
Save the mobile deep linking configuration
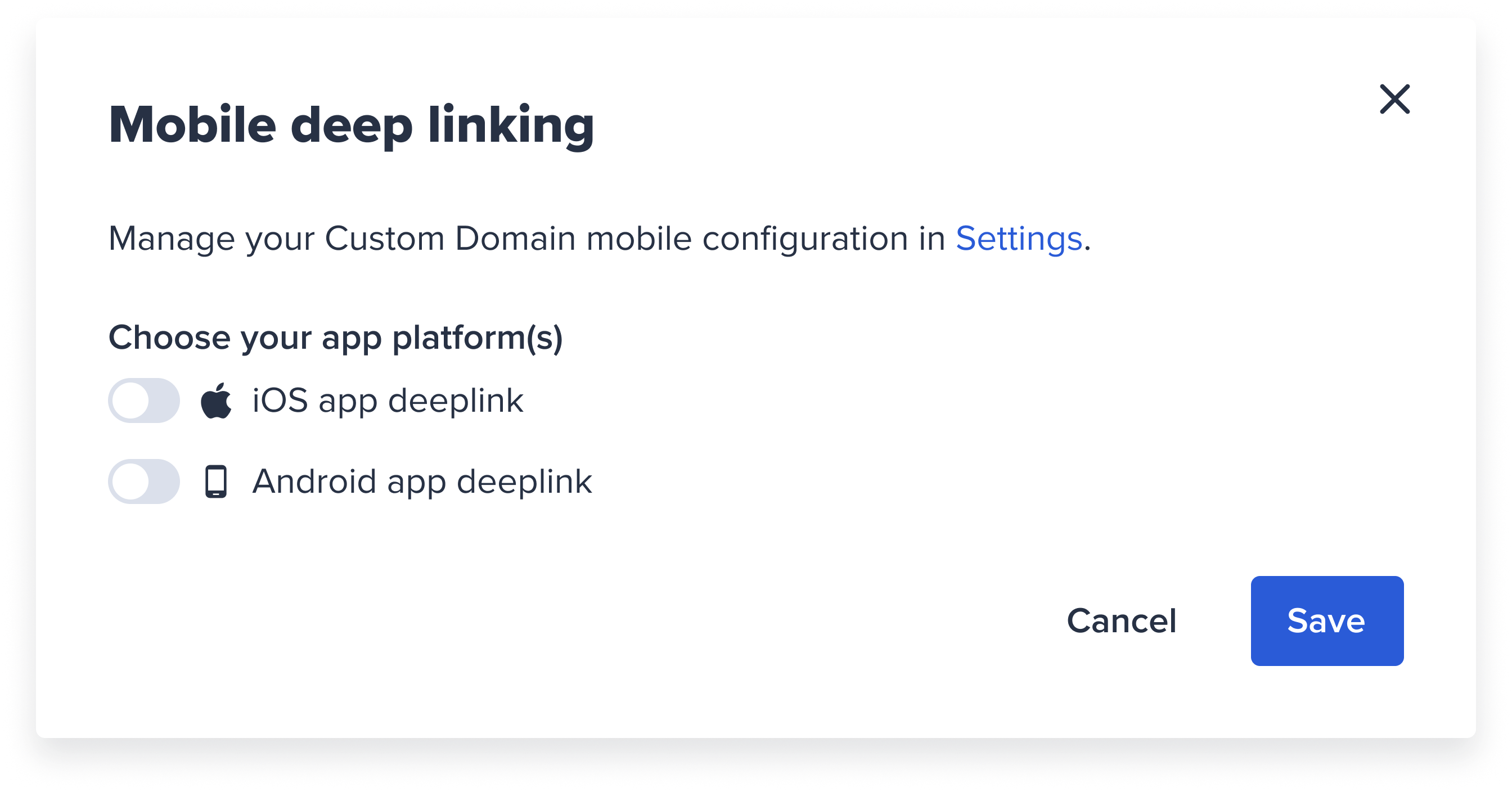[1326, 621]
